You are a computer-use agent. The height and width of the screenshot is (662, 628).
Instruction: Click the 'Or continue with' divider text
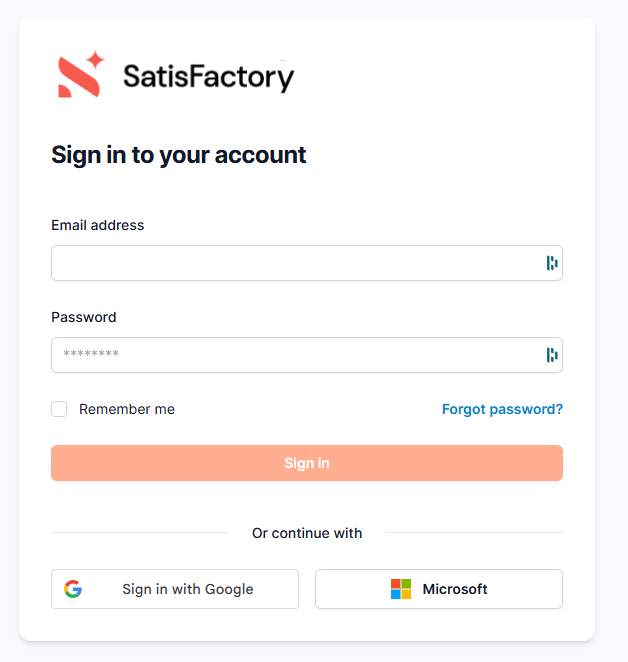(x=307, y=533)
